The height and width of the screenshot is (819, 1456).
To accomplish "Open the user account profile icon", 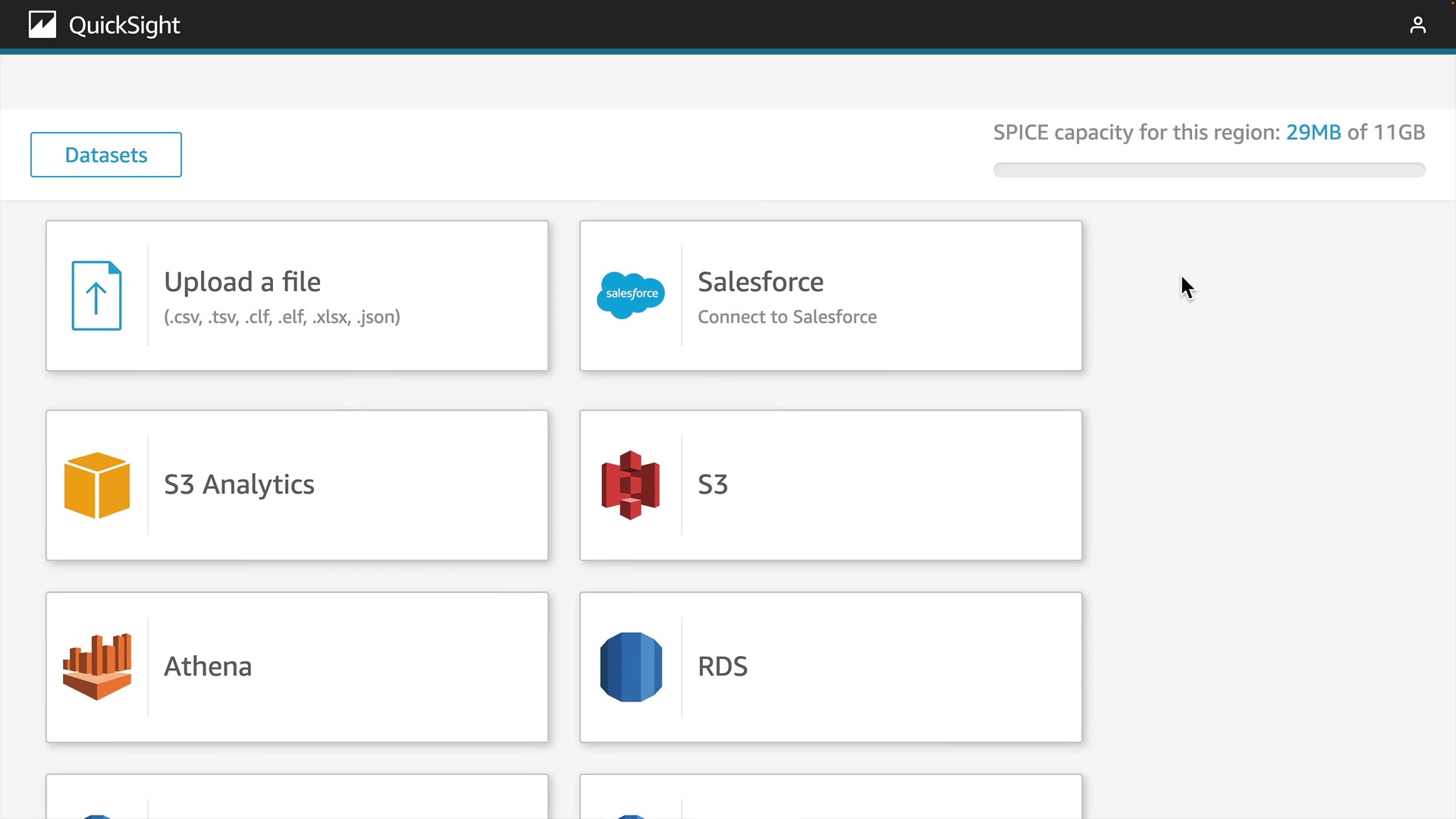I will (x=1417, y=25).
